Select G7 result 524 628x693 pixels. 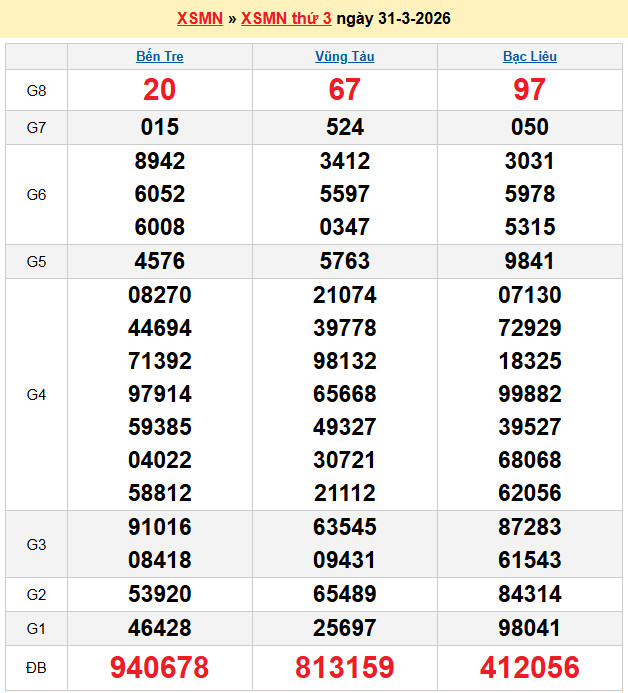(x=344, y=127)
